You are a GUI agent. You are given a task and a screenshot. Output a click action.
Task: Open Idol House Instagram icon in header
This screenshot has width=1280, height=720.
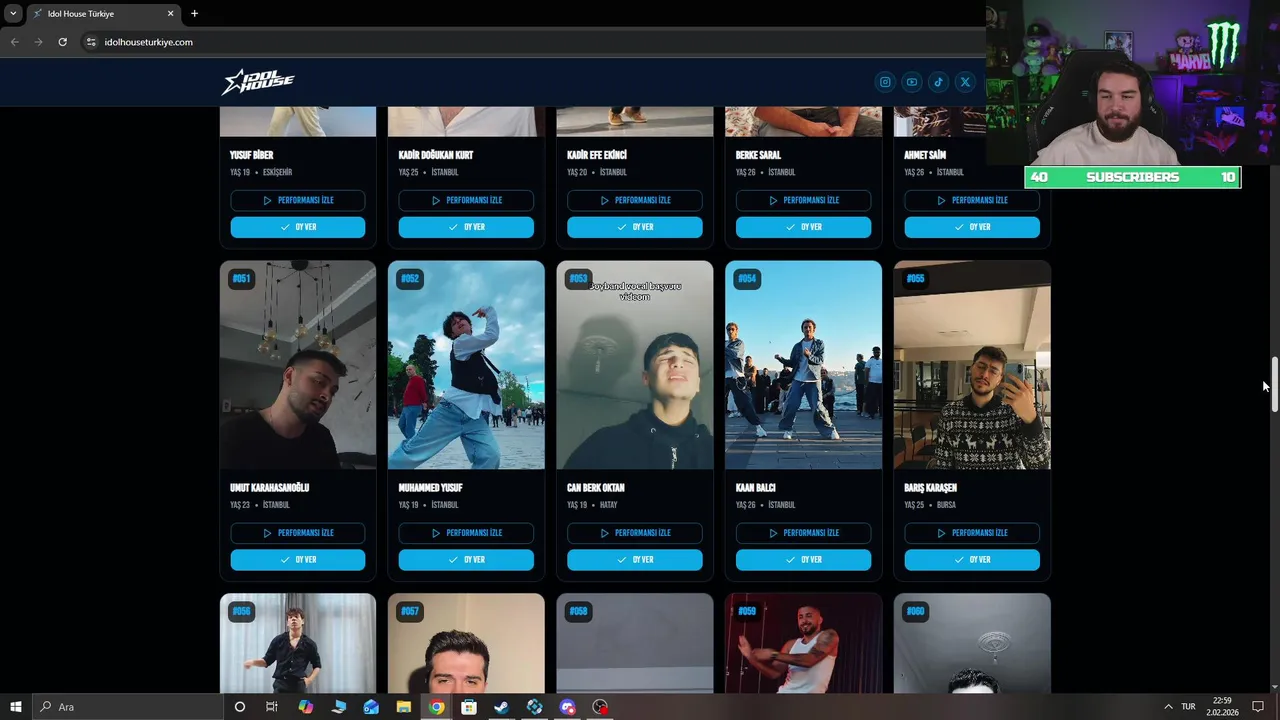click(885, 82)
